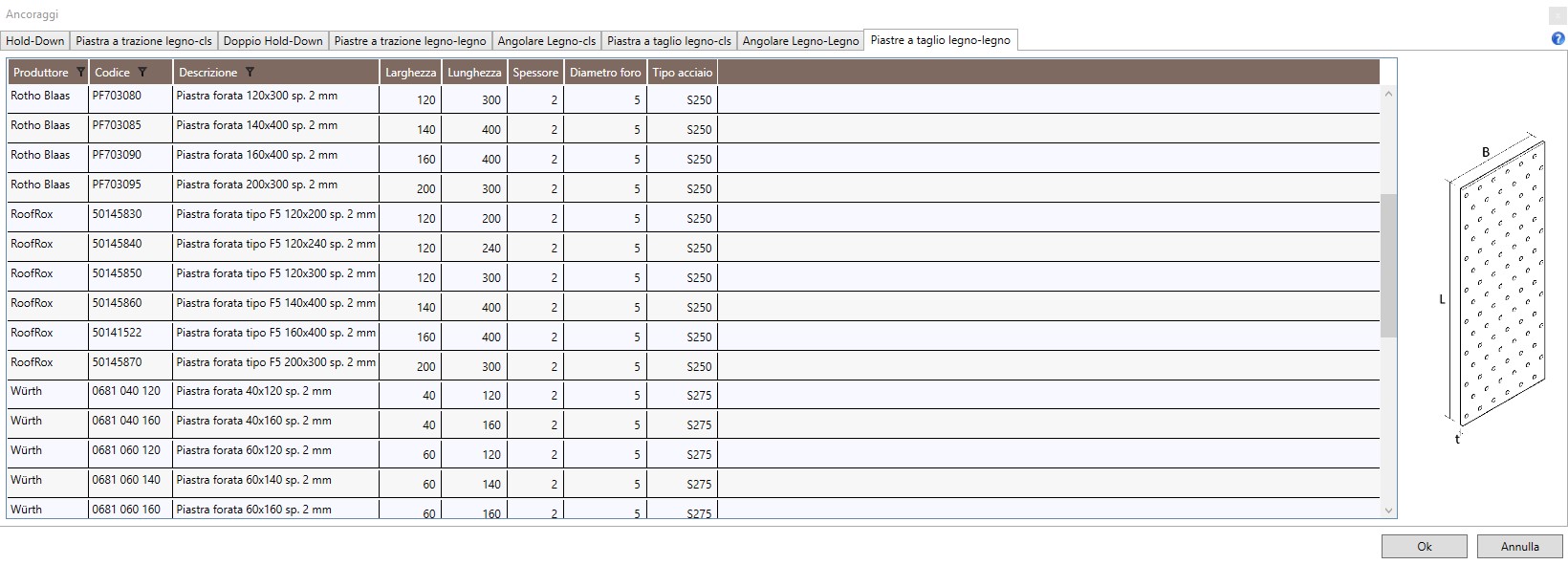Select Würth row 0681 060 120
Viewport: 1568px width, 565px height.
[693, 455]
